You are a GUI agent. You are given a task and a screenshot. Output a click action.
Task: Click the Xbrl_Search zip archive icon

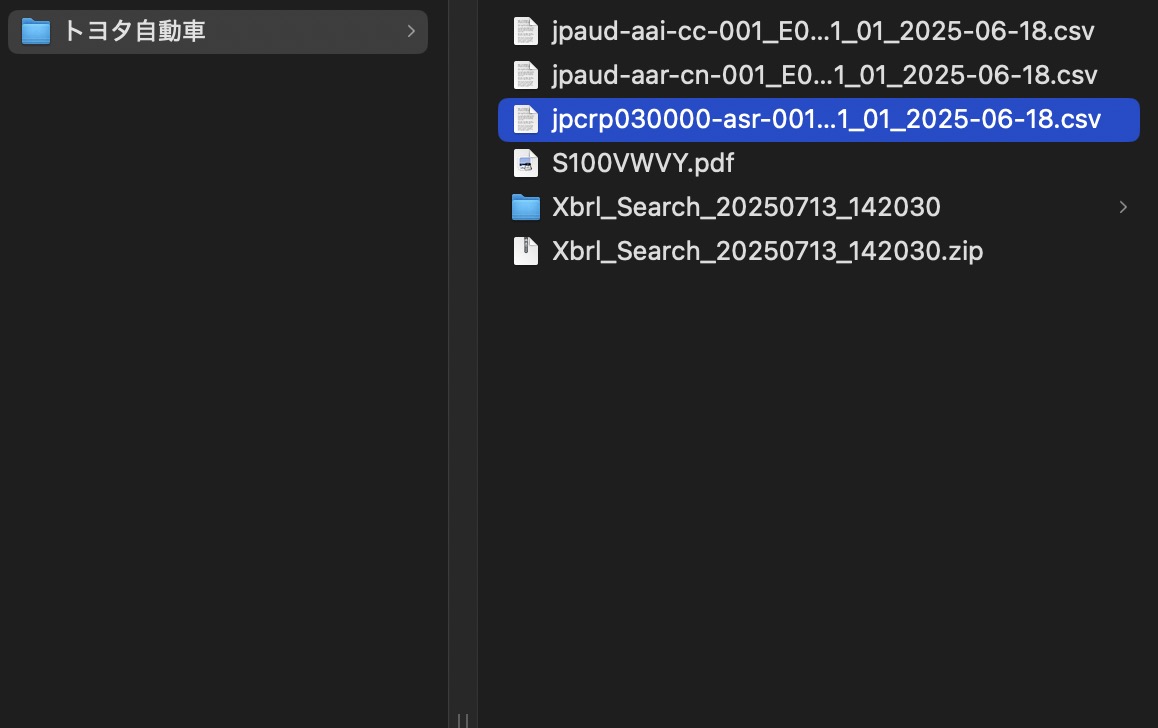coord(525,251)
